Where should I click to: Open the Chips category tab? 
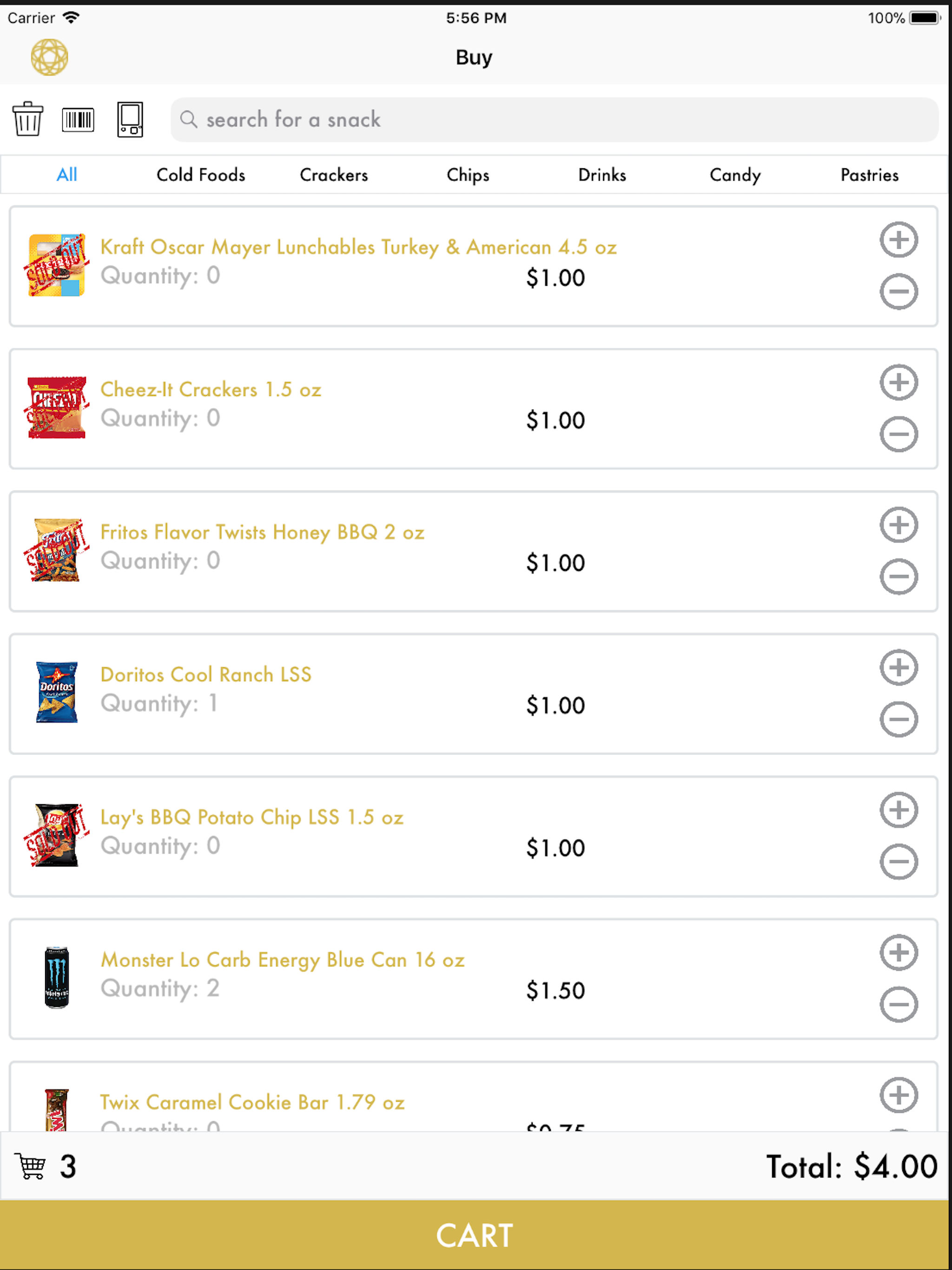pyautogui.click(x=468, y=174)
